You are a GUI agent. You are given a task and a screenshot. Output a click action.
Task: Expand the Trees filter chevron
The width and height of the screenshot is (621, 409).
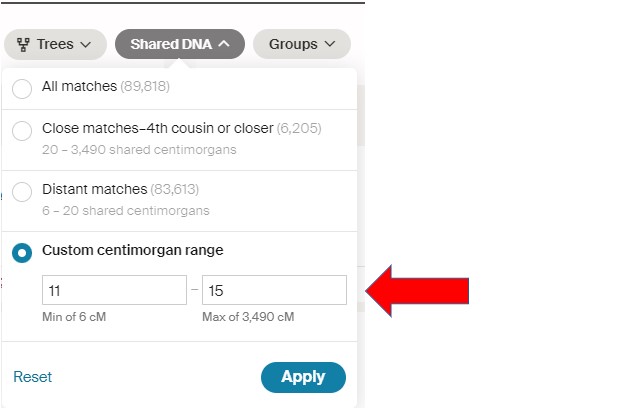coord(86,44)
